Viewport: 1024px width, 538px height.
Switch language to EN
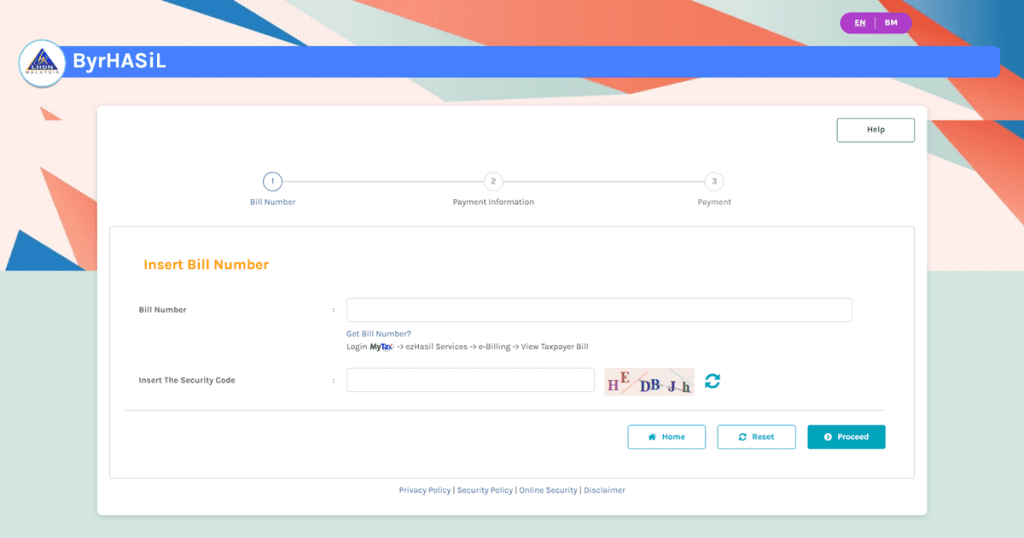click(859, 22)
